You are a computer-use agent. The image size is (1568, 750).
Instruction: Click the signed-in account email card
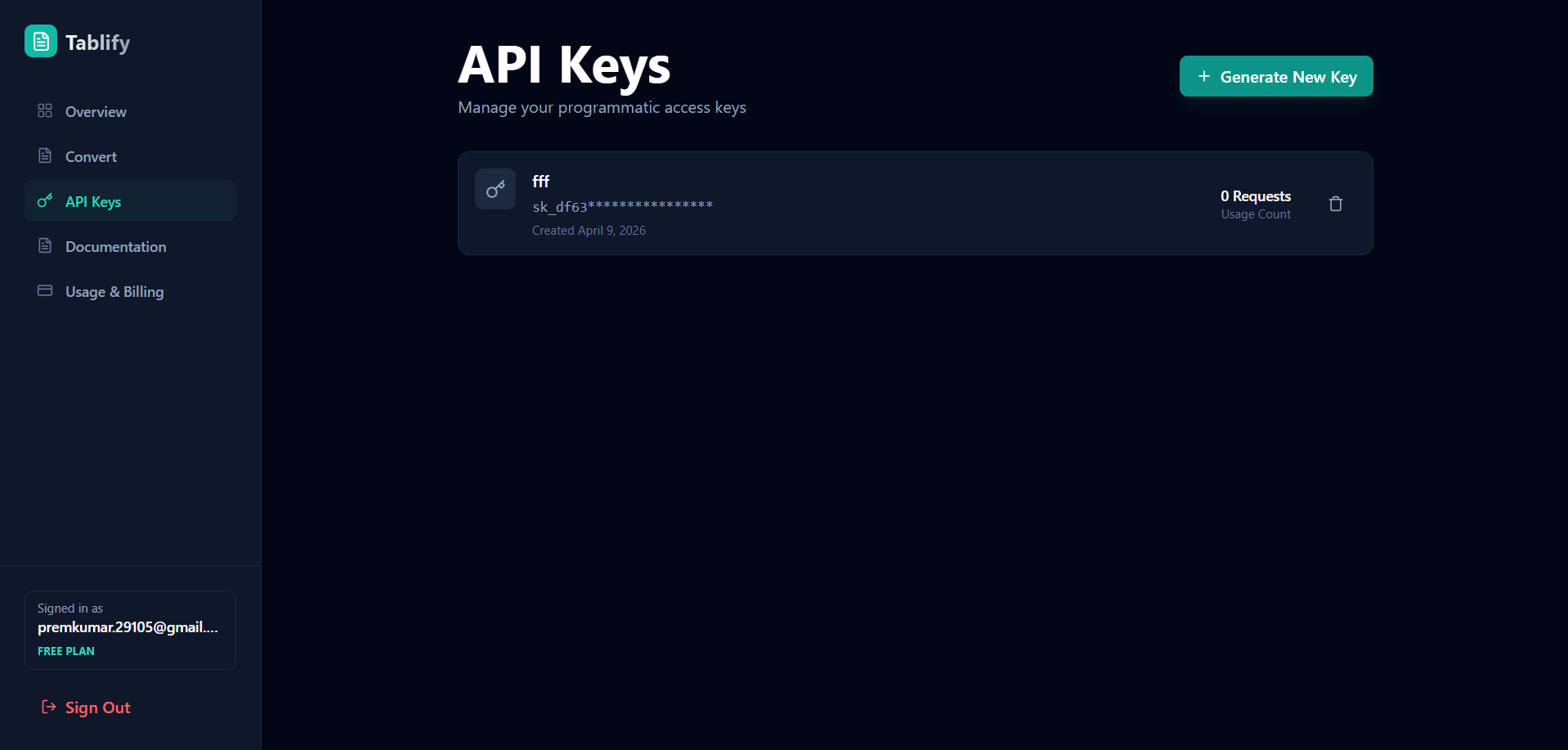click(131, 630)
